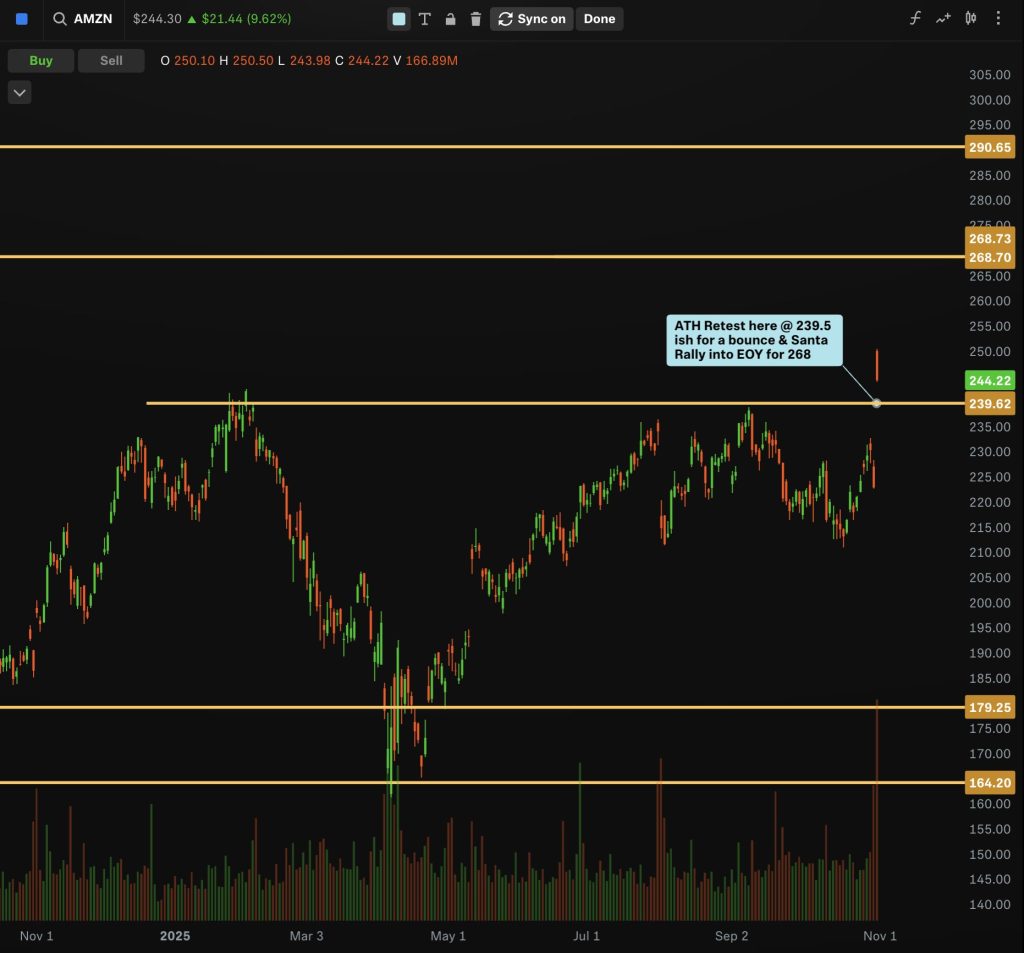Open the indicators function icon

915,19
